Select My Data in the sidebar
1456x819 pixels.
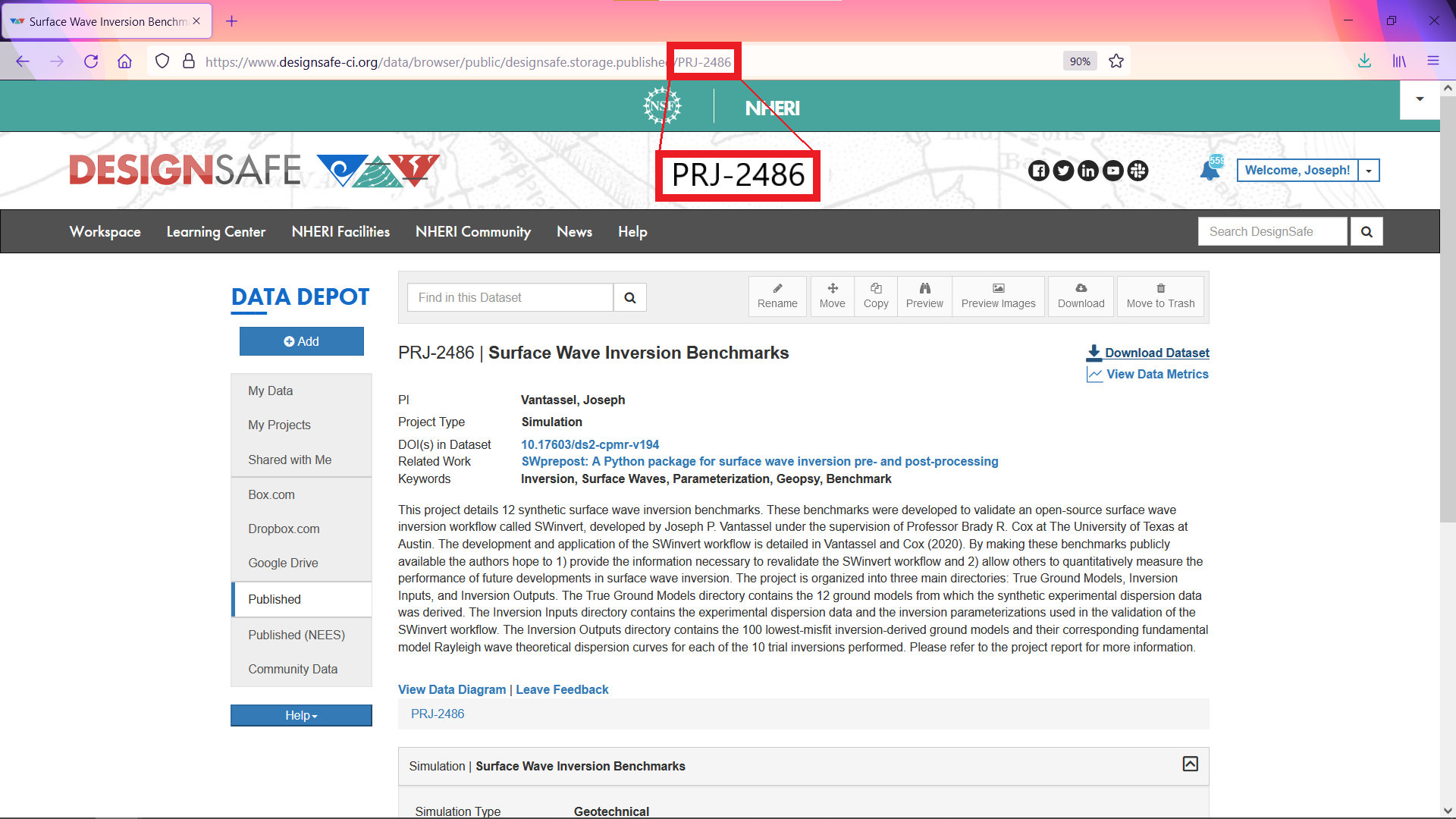[301, 391]
